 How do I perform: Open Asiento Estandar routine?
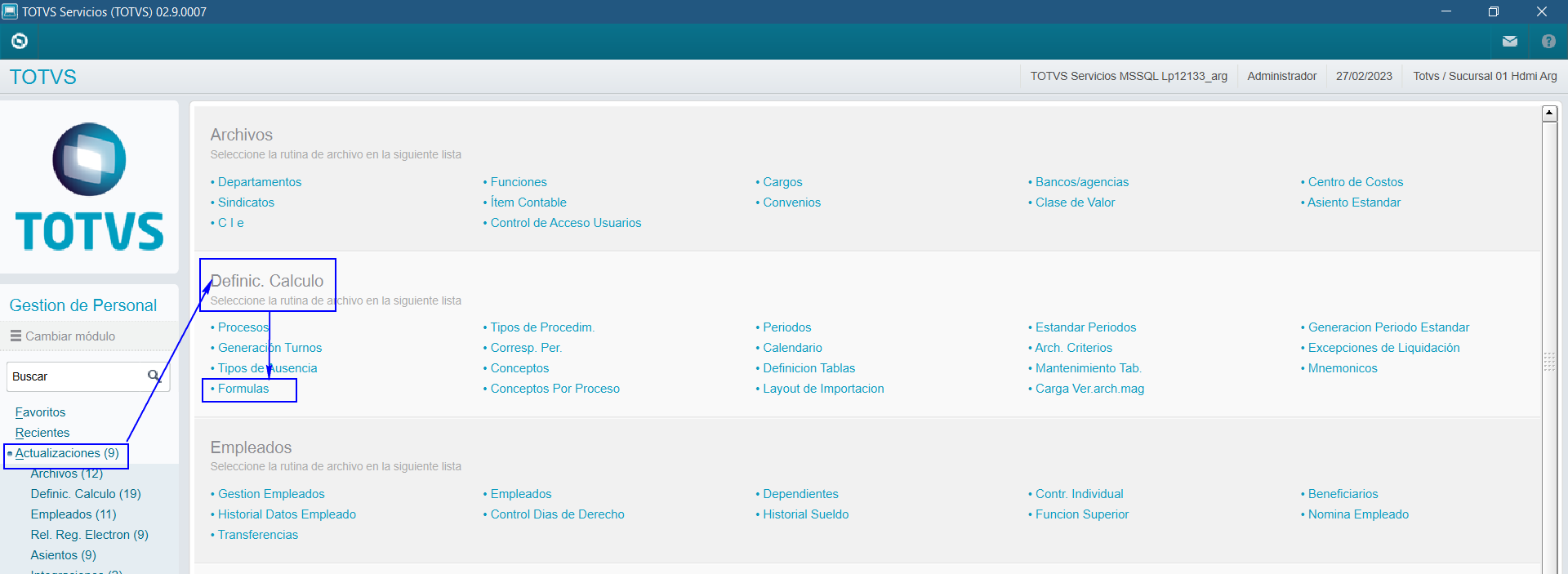[1354, 202]
